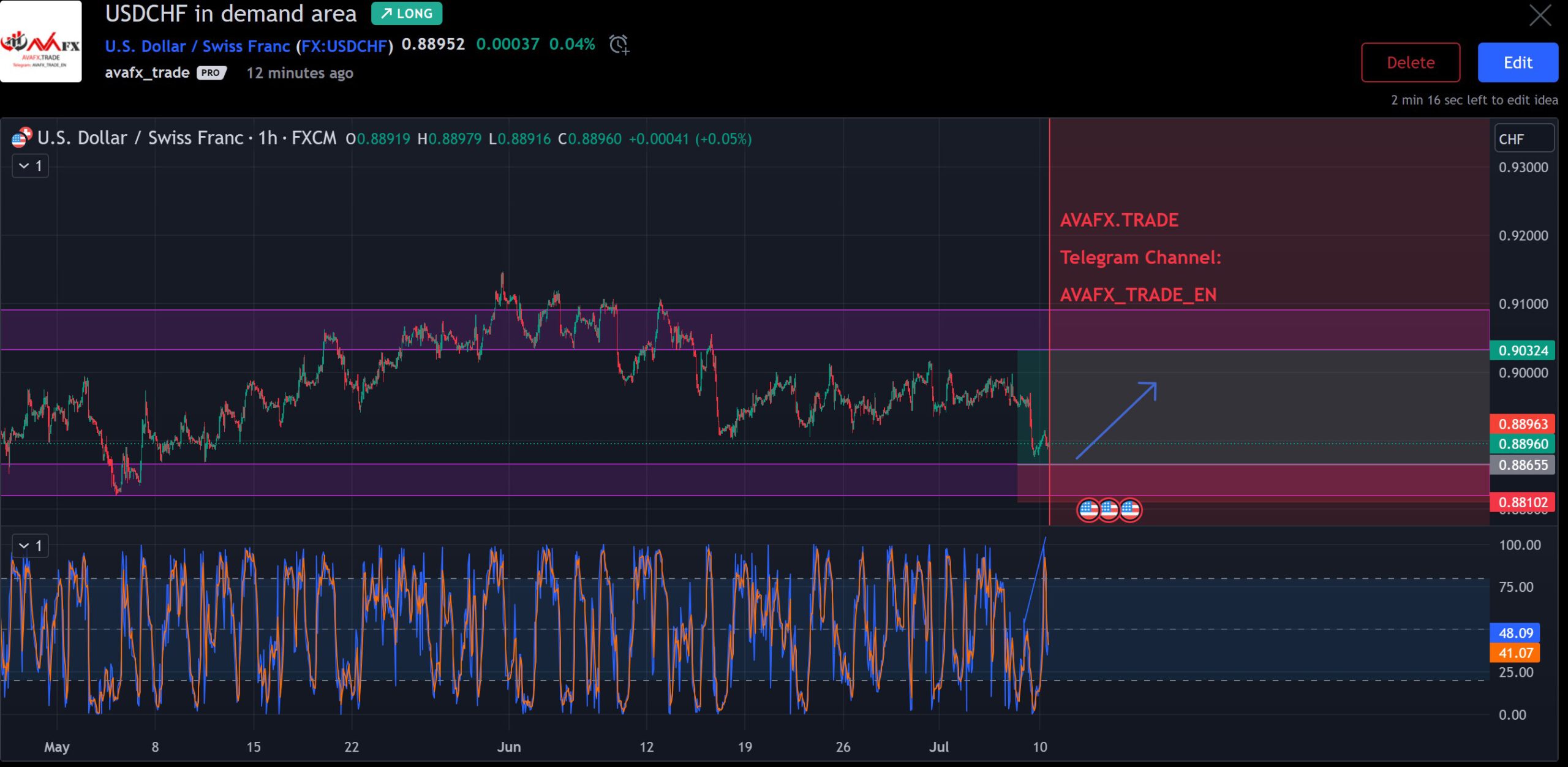Image resolution: width=1568 pixels, height=767 pixels.
Task: Click the green 0.90324 price label
Action: click(1523, 350)
